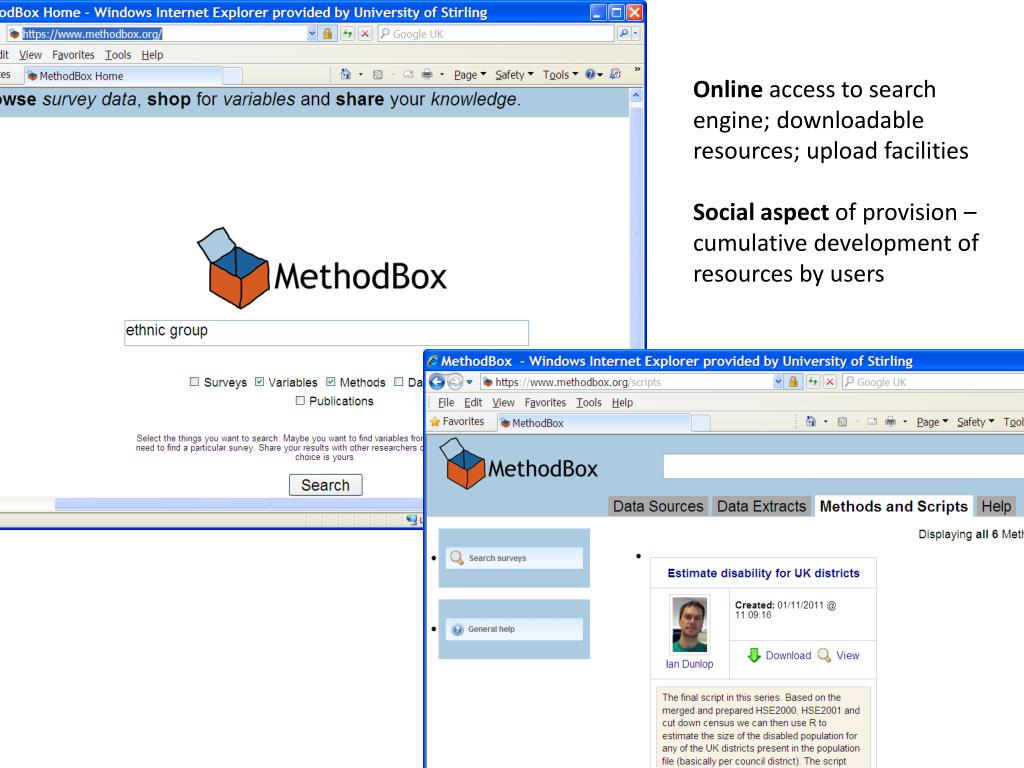The image size is (1024, 768).
Task: Click the magnifier View icon beside Download
Action: [825, 655]
